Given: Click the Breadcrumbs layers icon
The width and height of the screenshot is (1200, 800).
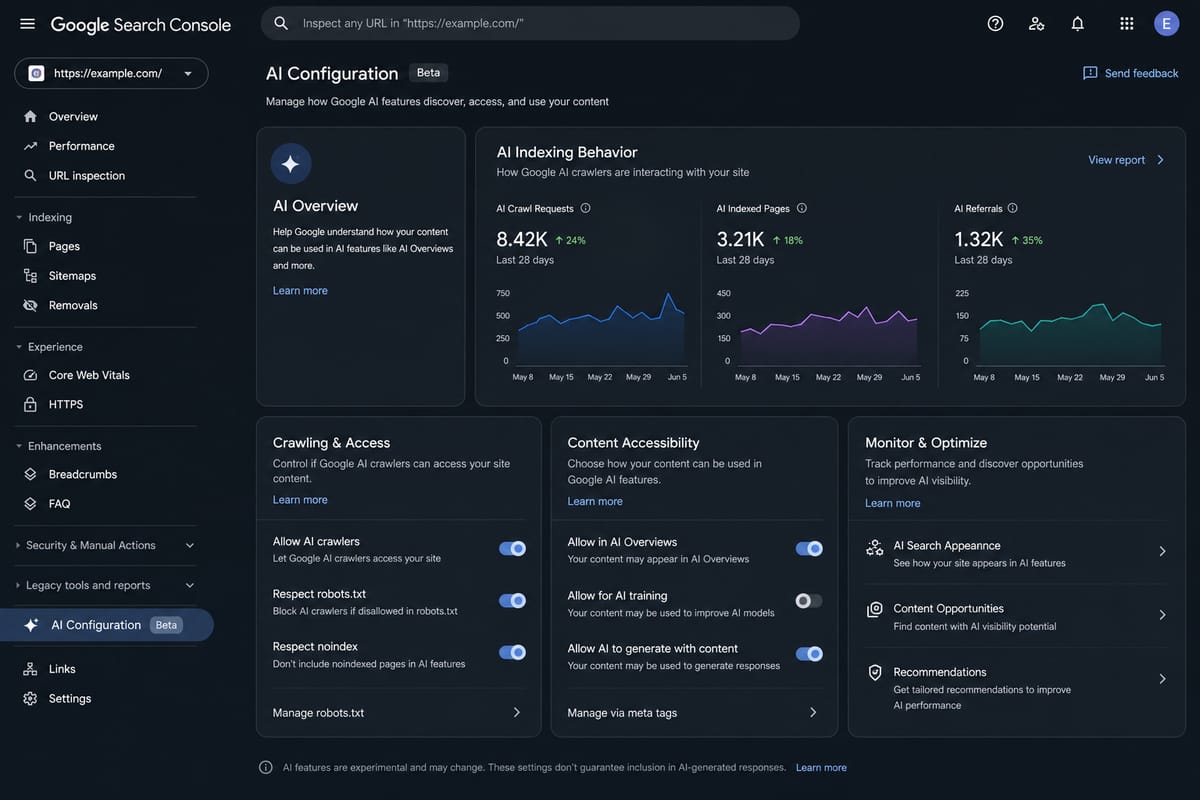Looking at the screenshot, I should click(x=30, y=474).
